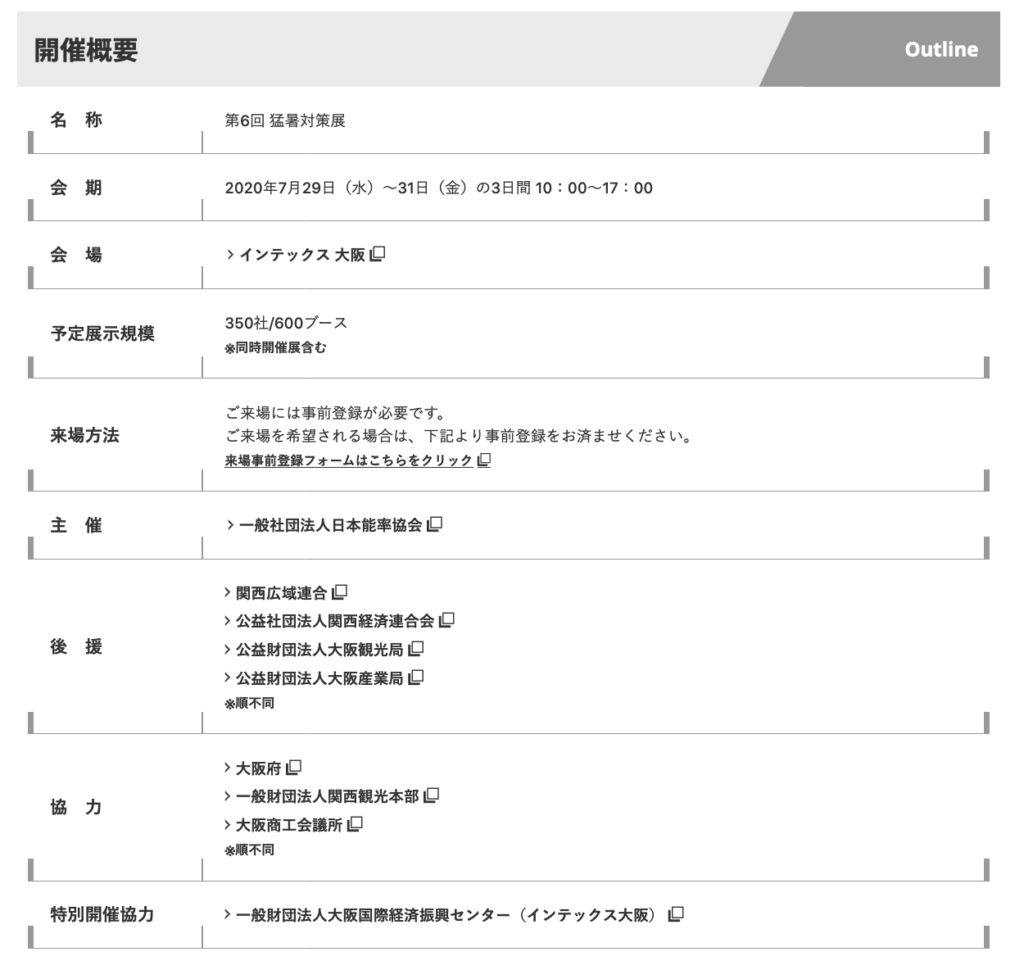The width and height of the screenshot is (1024, 970).
Task: Select the text 第6回 猛暑対策展
Action: pos(285,121)
